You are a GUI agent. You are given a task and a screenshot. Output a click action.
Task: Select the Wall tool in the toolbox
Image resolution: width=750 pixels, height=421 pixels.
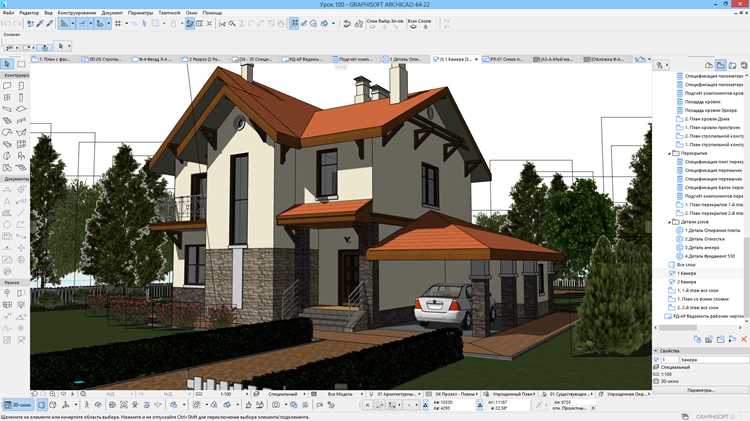click(7, 86)
